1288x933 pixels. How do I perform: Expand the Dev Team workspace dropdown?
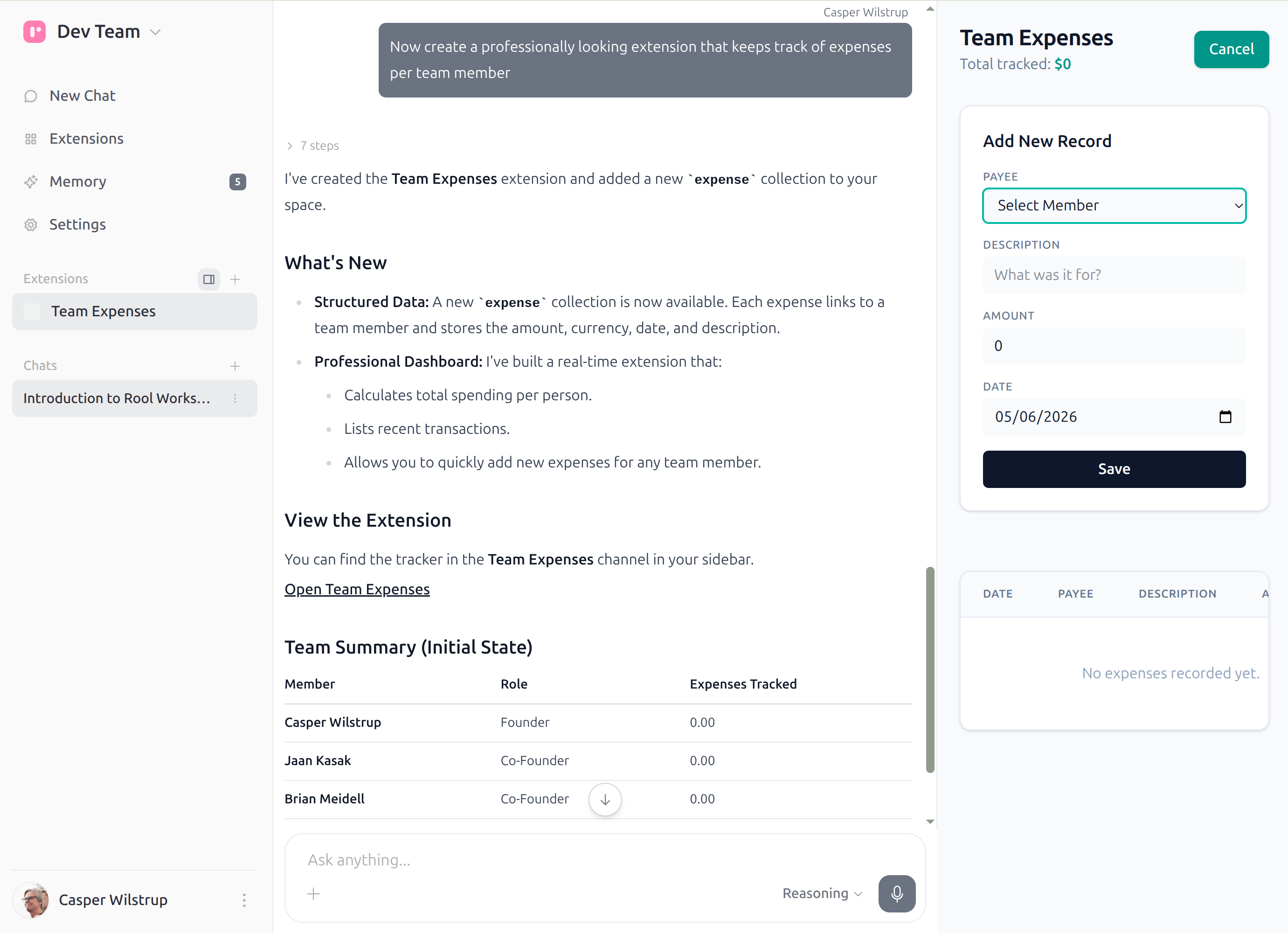(x=155, y=32)
